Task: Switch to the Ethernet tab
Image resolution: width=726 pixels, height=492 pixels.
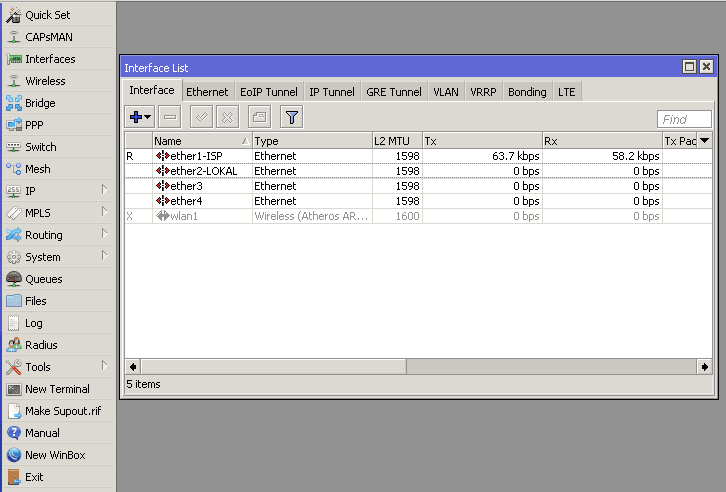Action: coord(207,92)
